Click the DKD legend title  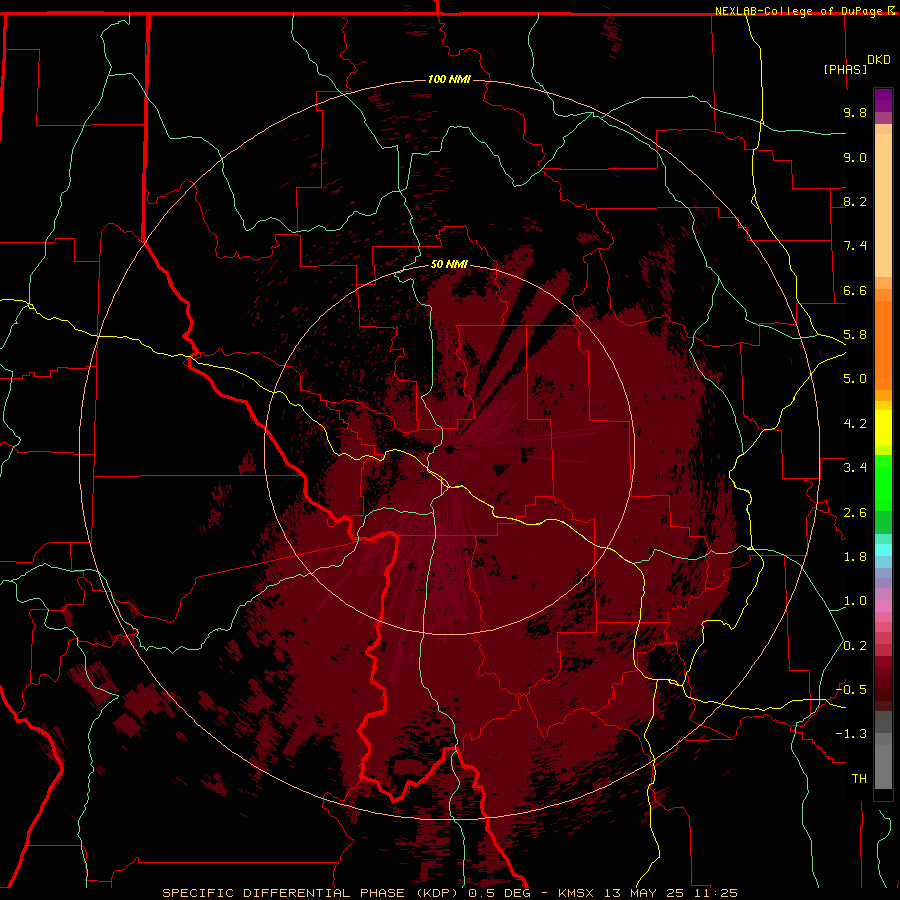click(879, 60)
